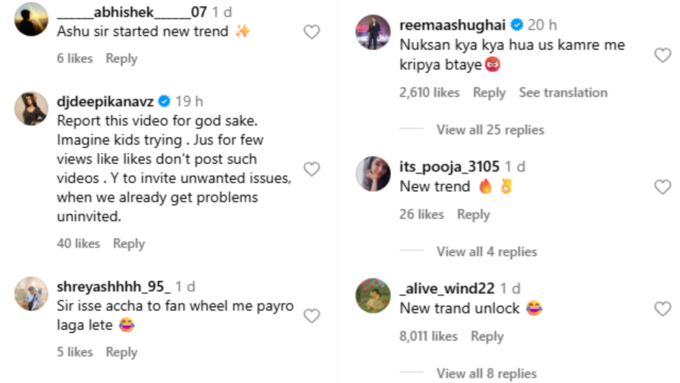Like reemaashughai's comment with the heart icon
680x383 pixels.
[662, 55]
